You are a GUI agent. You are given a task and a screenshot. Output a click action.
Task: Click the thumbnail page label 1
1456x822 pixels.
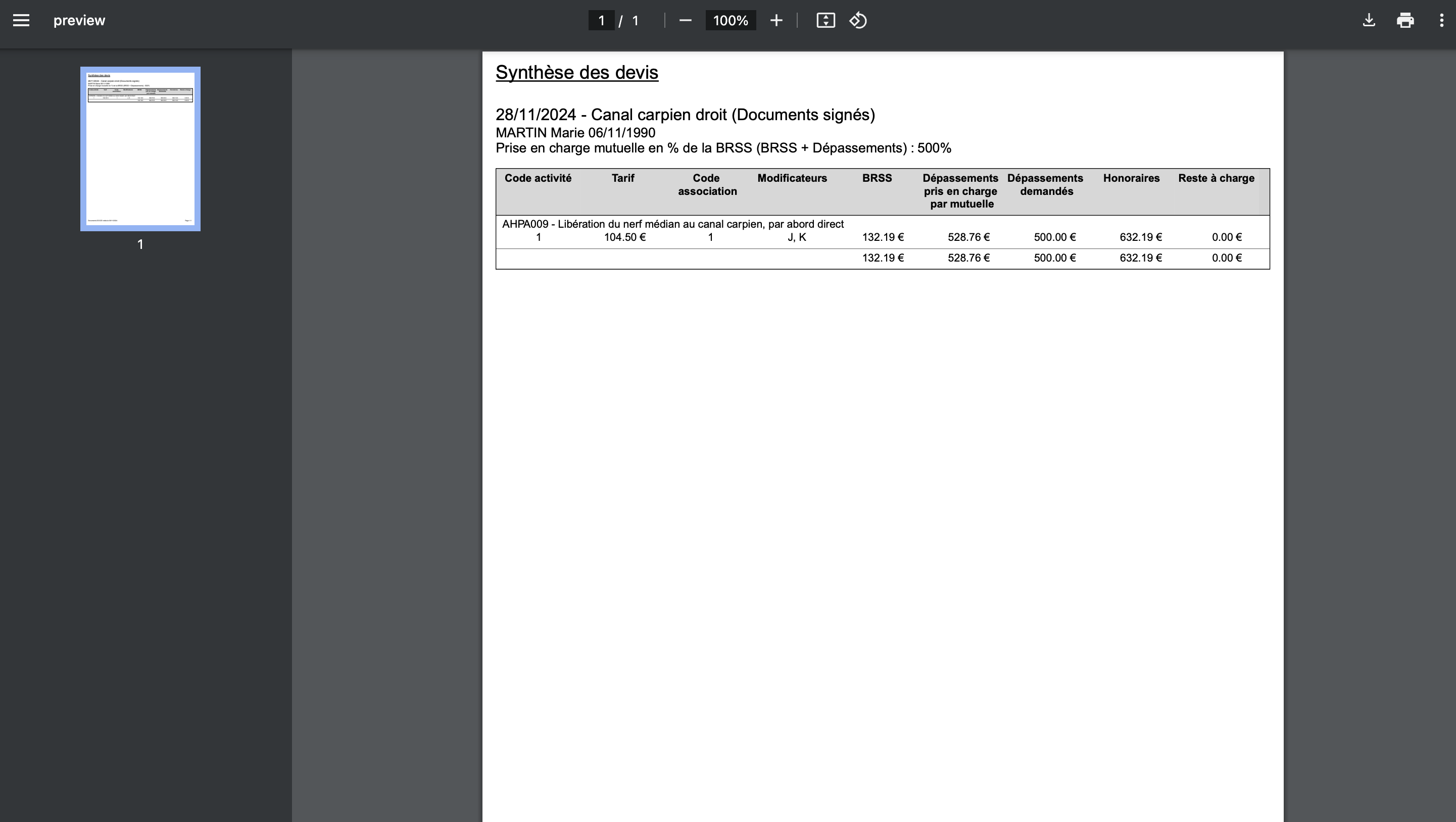(140, 244)
